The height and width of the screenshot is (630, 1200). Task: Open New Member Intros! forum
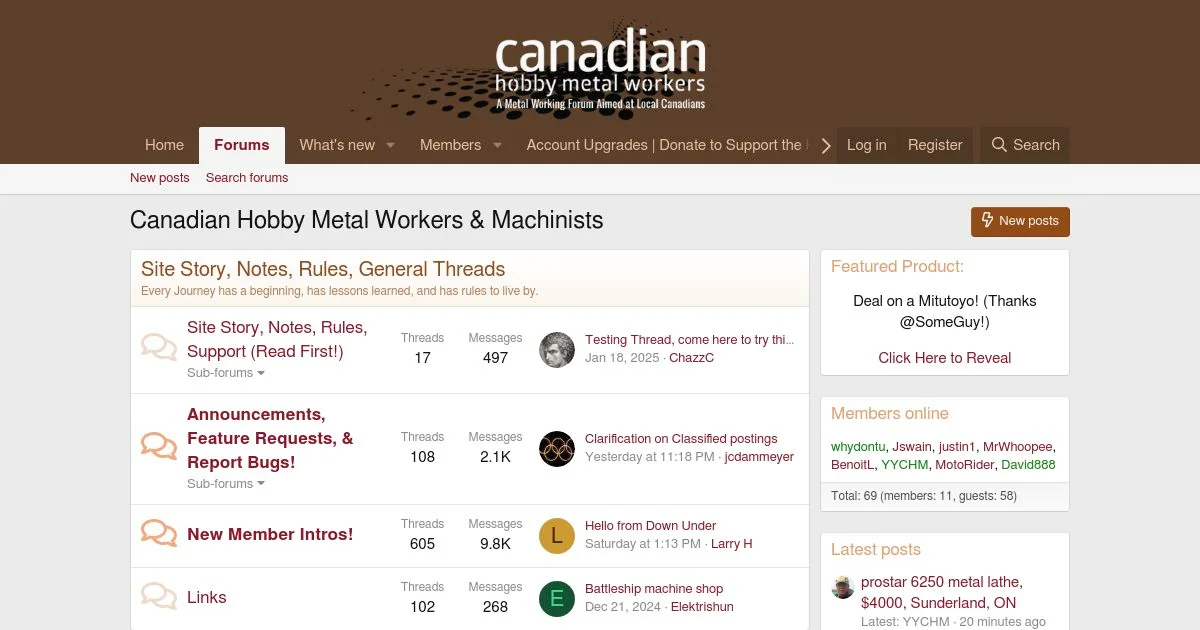[x=270, y=534]
